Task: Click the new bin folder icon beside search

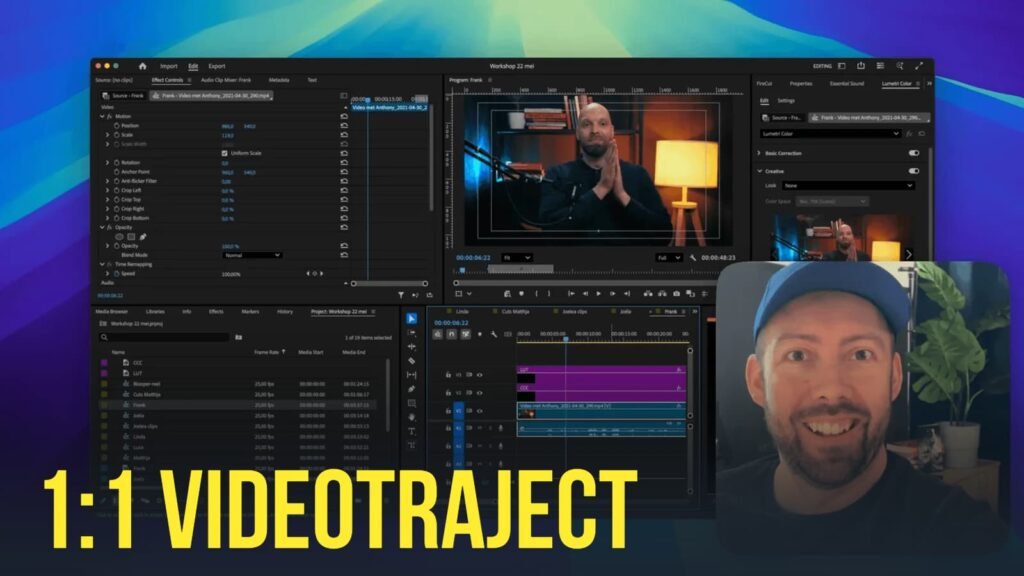Action: [x=238, y=337]
